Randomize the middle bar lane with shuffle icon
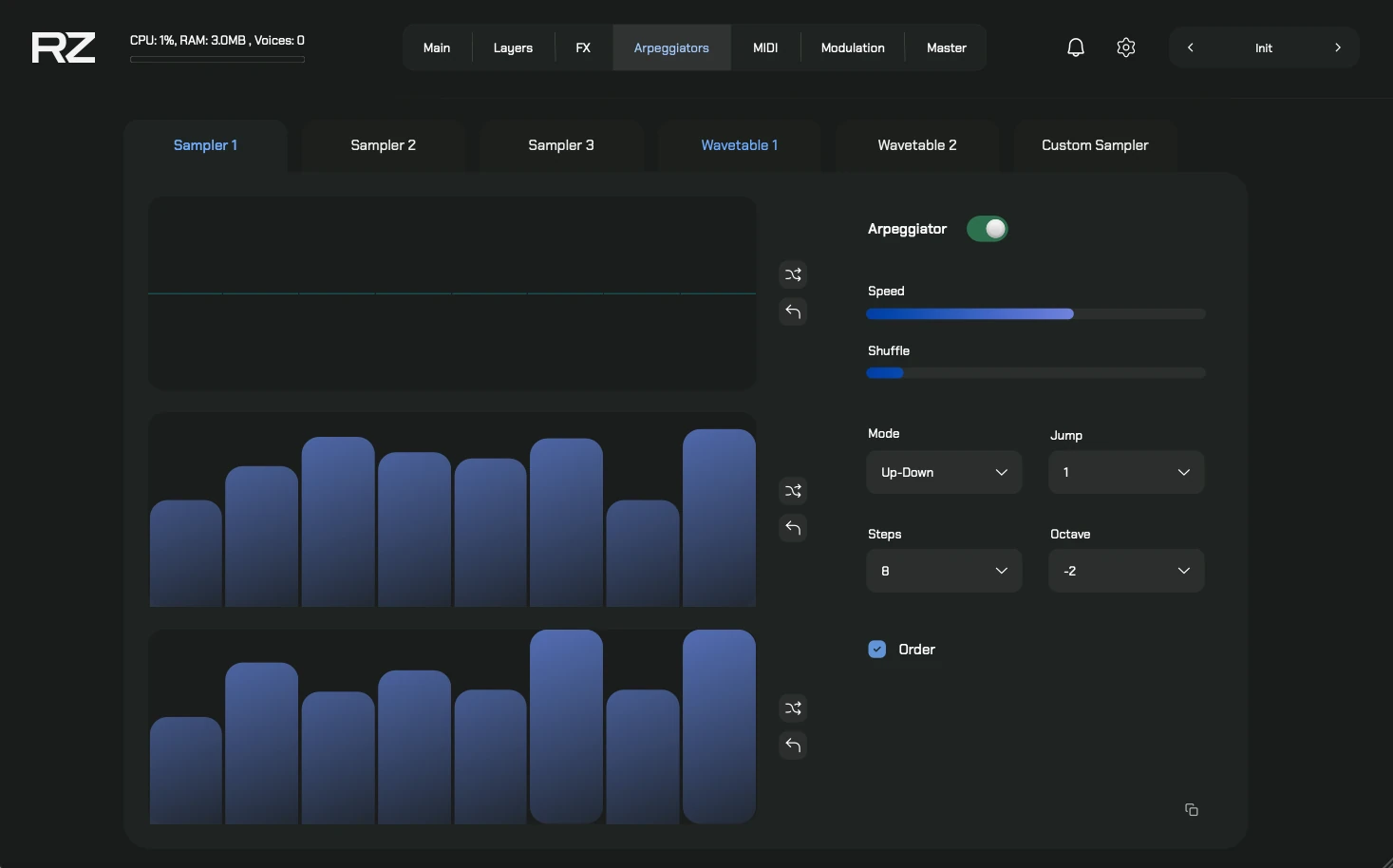The image size is (1393, 868). tap(793, 491)
